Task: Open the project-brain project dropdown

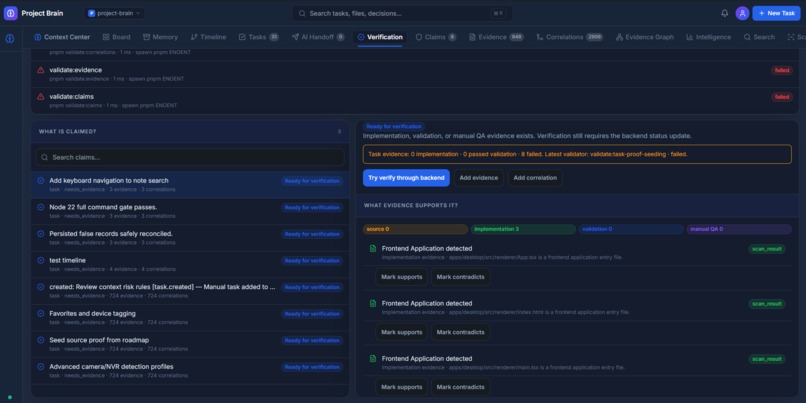Action: point(114,13)
